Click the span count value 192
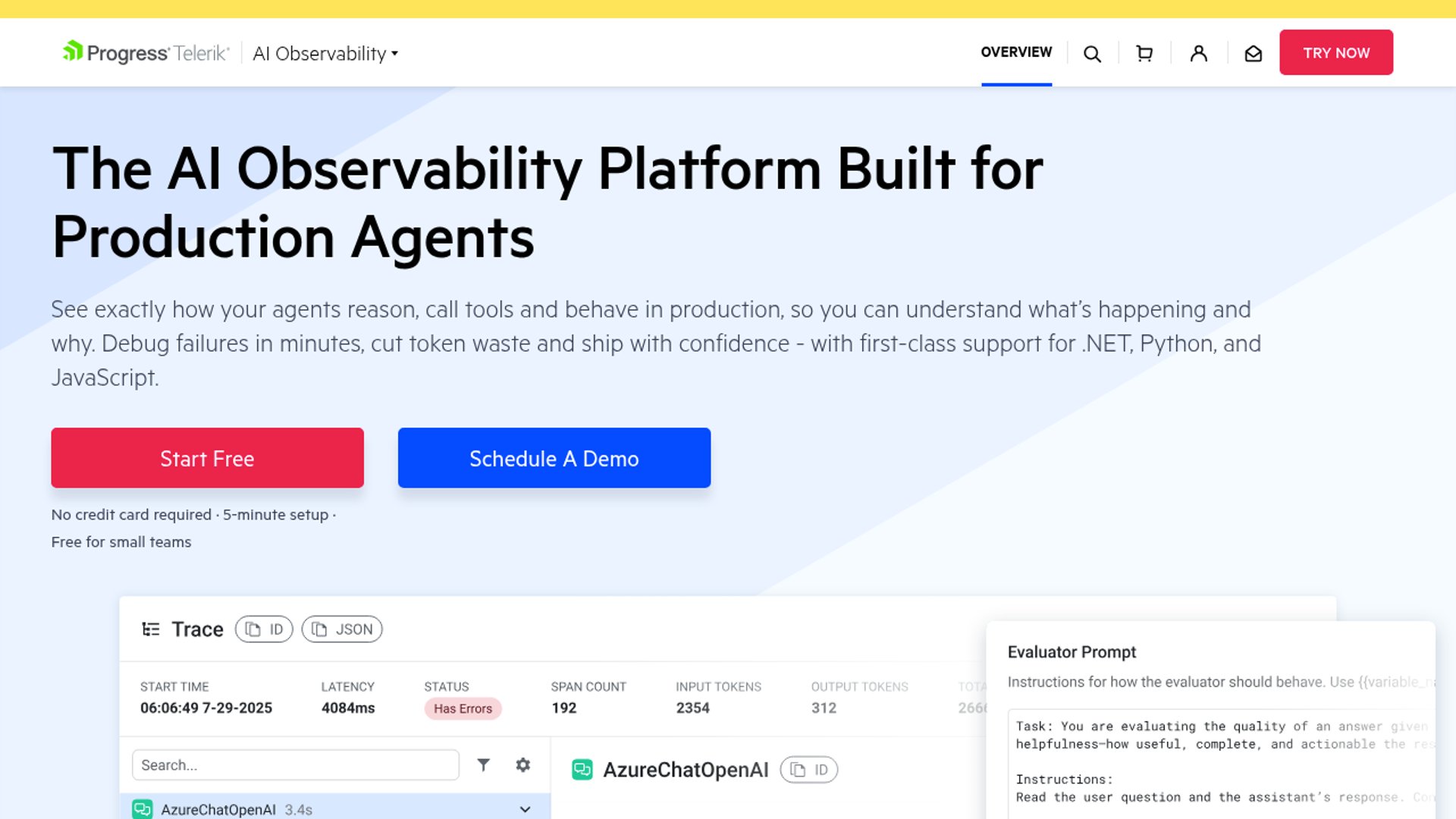Image resolution: width=1456 pixels, height=819 pixels. click(x=563, y=708)
